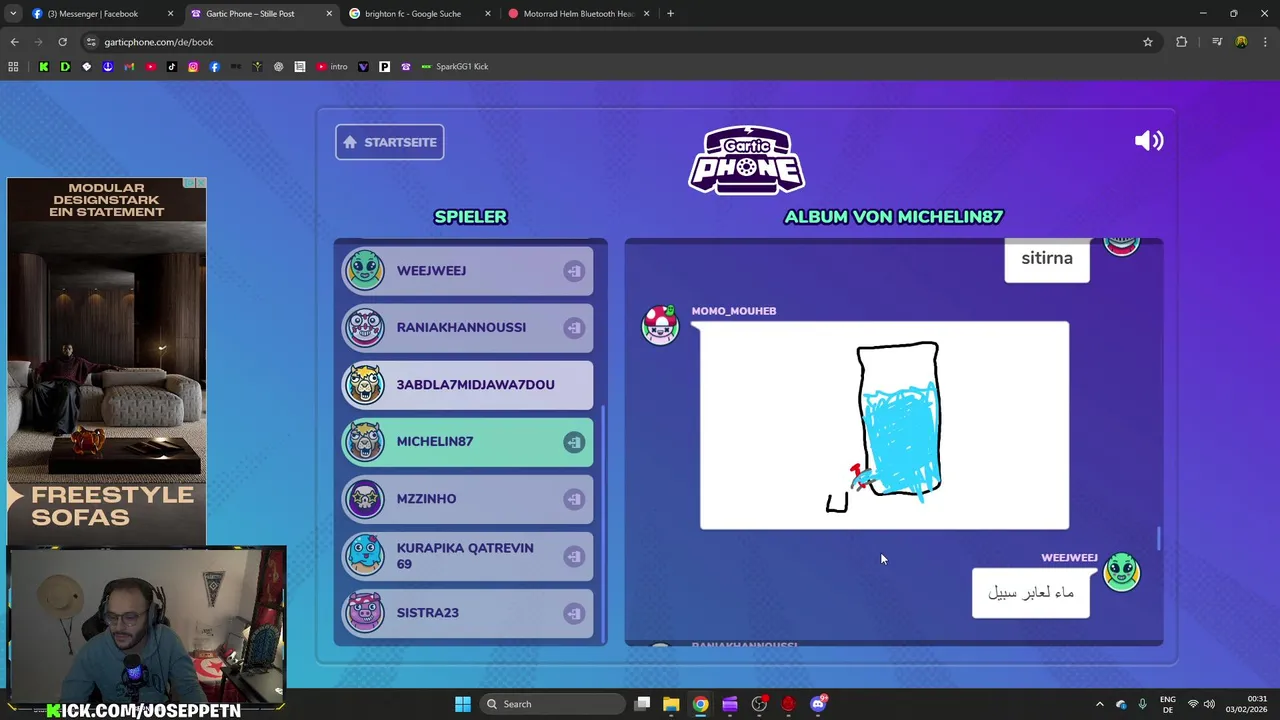Click the Gartic Phone logo

pos(747,160)
